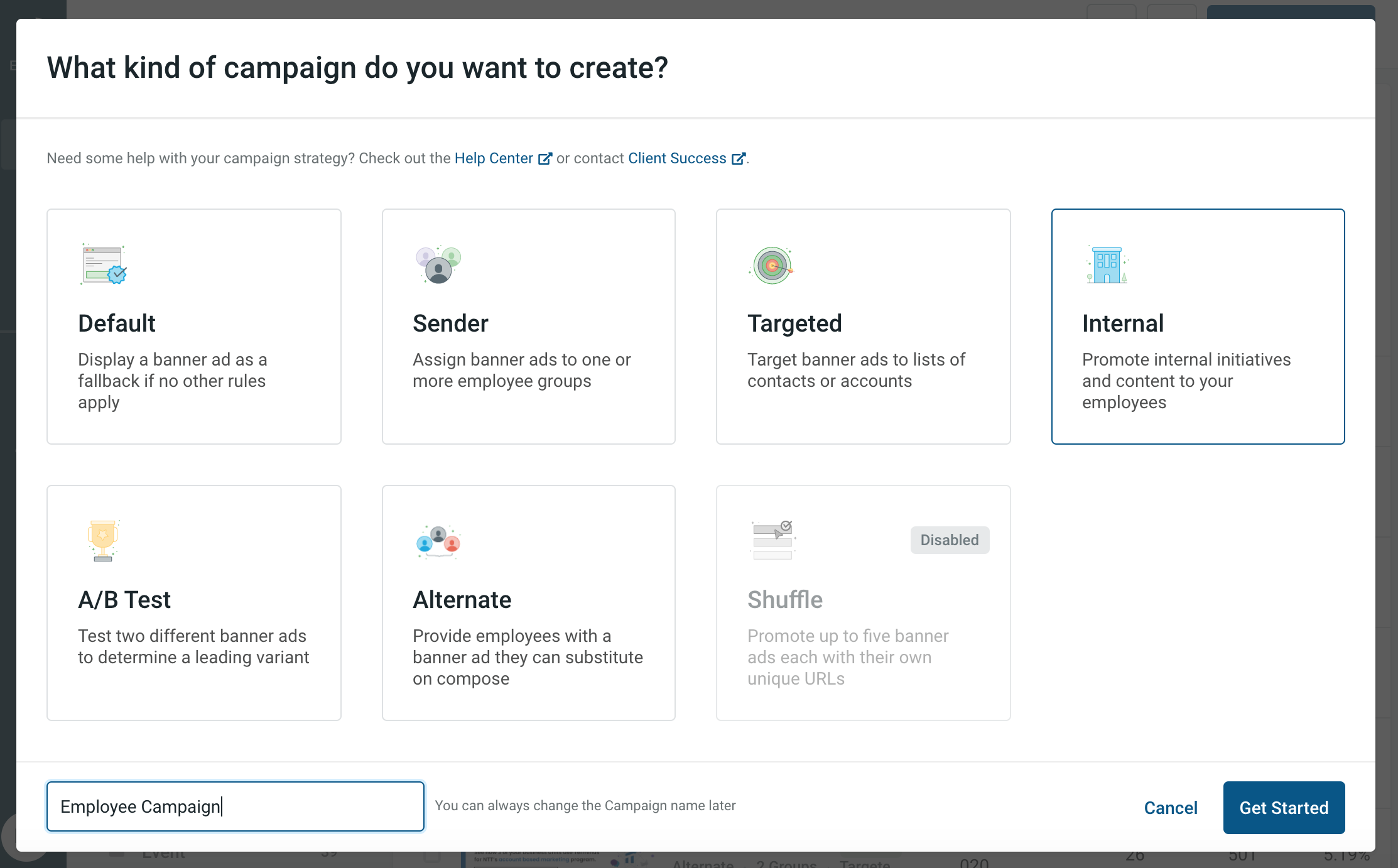Cancel the campaign creation dialog
Image resolution: width=1398 pixels, height=868 pixels.
point(1171,808)
